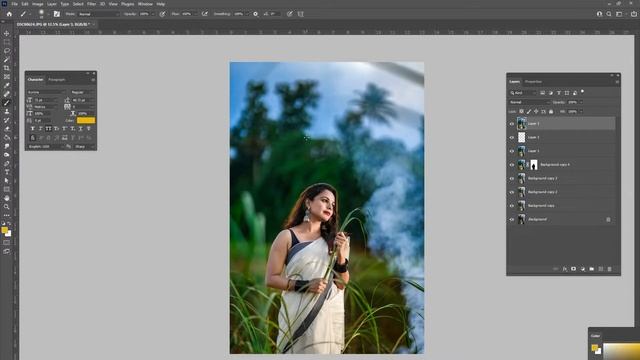
Task: Click the Home icon in options bar
Action: (9, 14)
